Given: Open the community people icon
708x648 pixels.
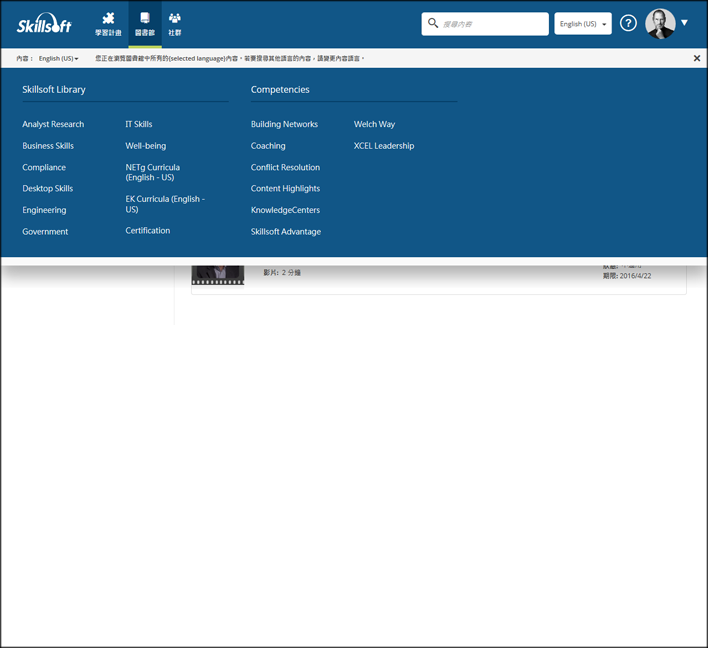Looking at the screenshot, I should 175,24.
